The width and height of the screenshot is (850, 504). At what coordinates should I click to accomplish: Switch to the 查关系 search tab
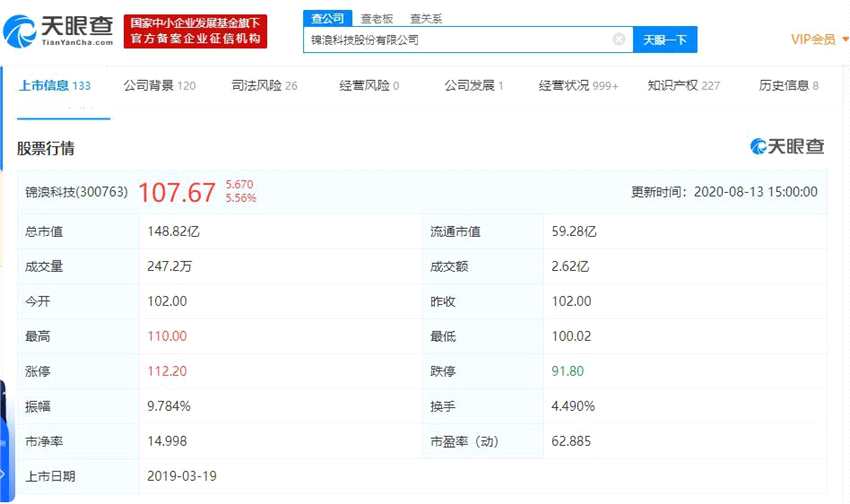coord(426,19)
